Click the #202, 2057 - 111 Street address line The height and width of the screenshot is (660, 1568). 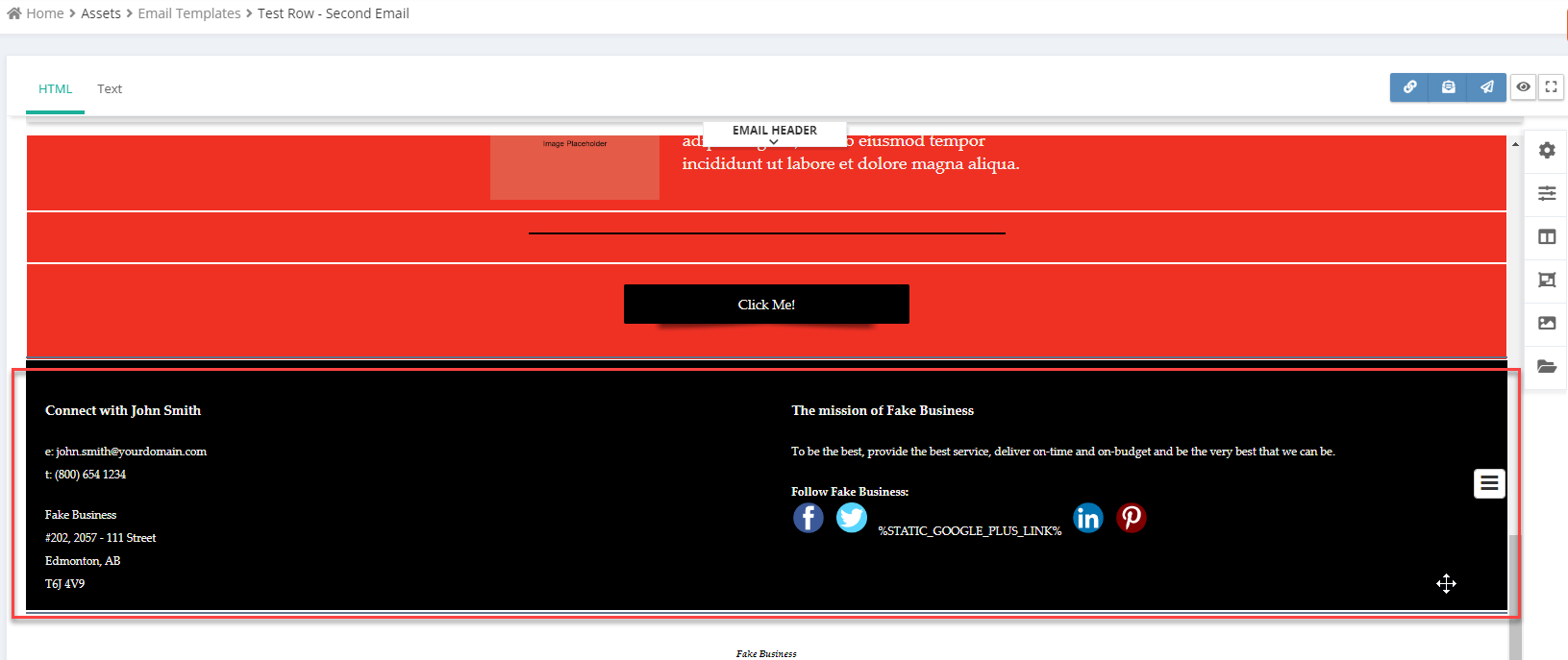click(100, 538)
